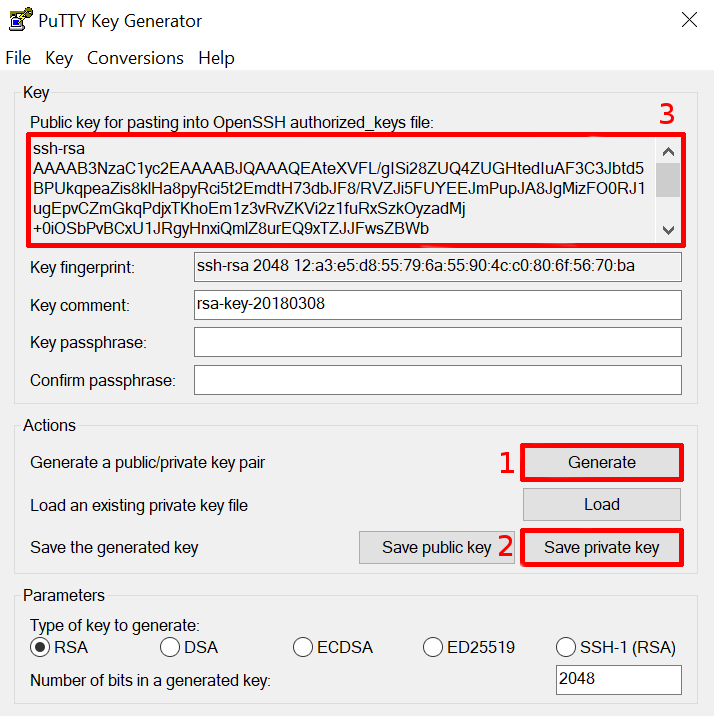This screenshot has width=714, height=716.
Task: Click Save private key button
Action: tap(602, 547)
